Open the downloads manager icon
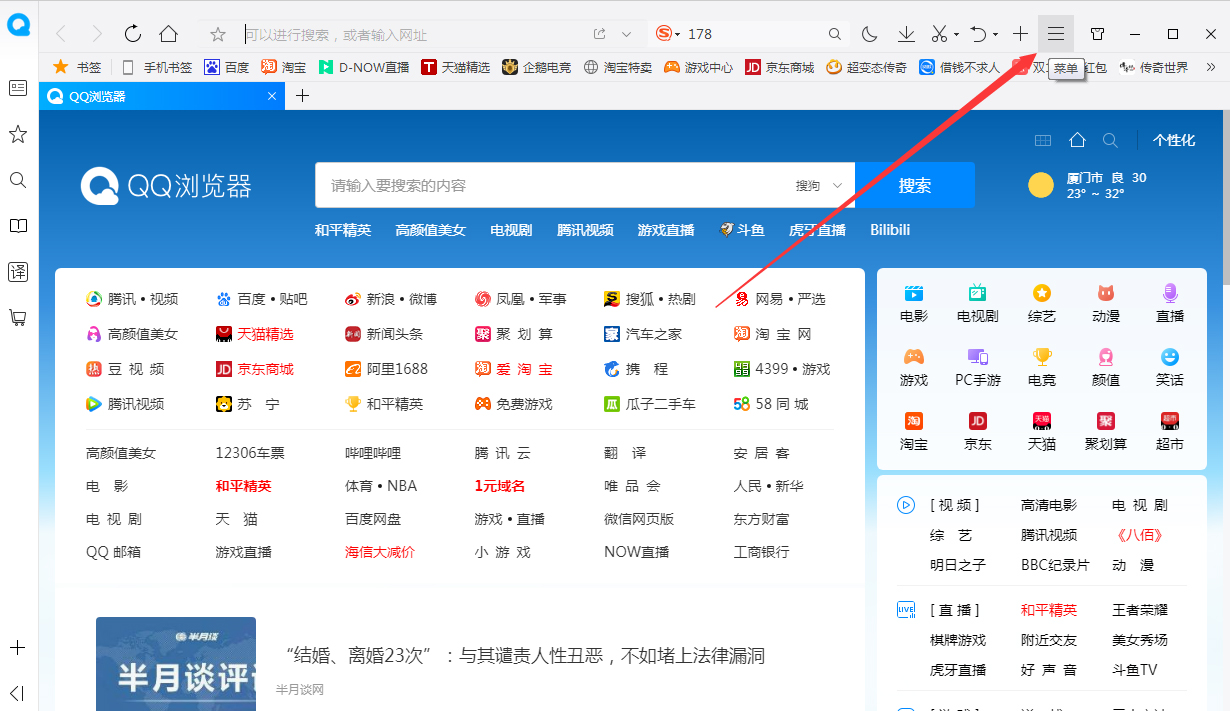The image size is (1230, 711). pos(906,33)
